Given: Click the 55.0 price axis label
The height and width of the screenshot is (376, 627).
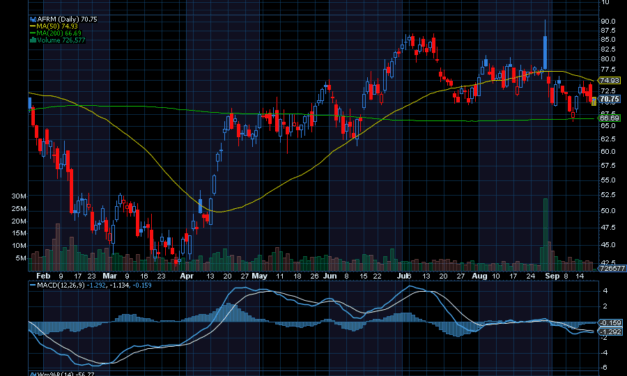Looking at the screenshot, I should point(608,180).
